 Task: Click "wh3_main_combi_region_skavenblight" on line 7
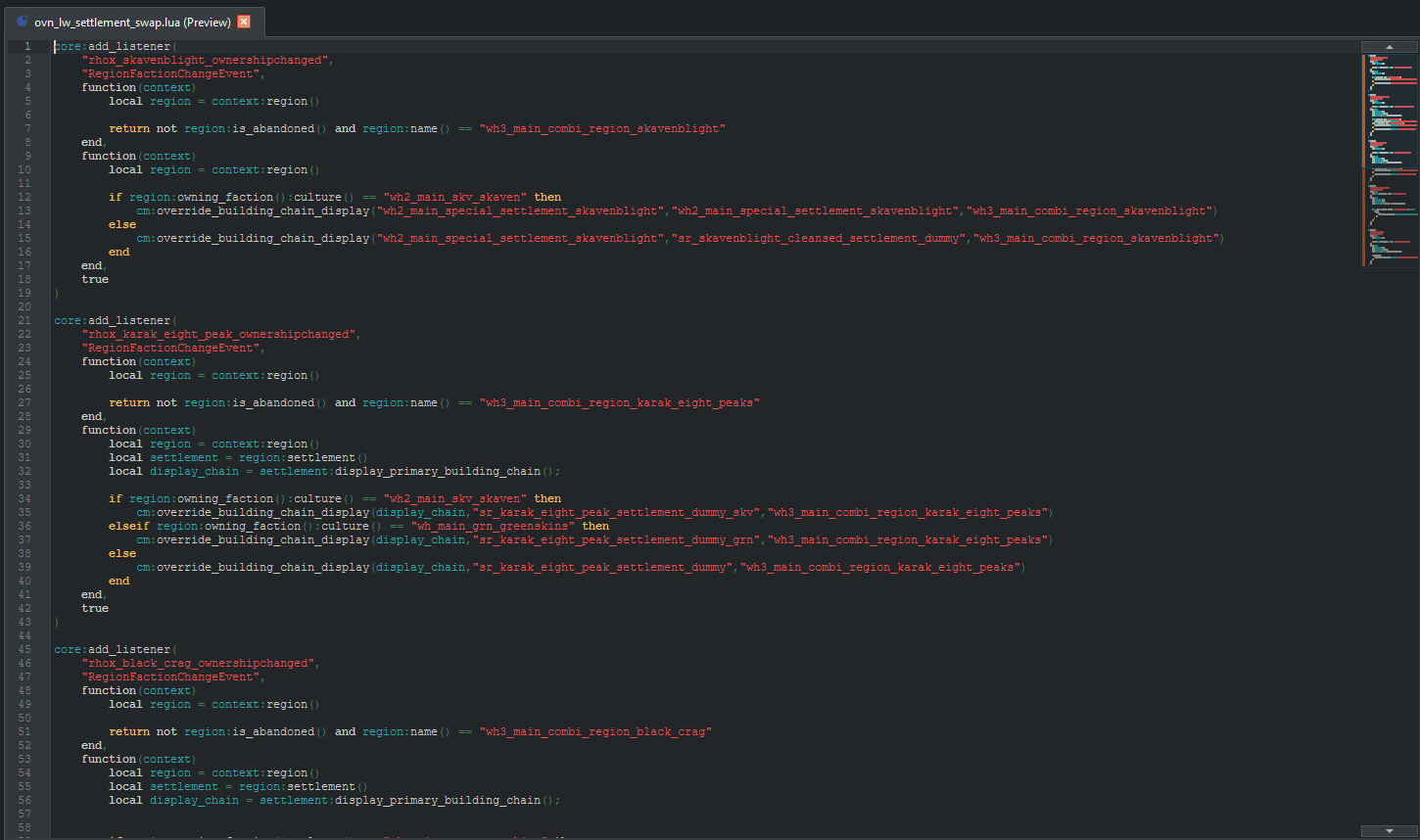602,128
